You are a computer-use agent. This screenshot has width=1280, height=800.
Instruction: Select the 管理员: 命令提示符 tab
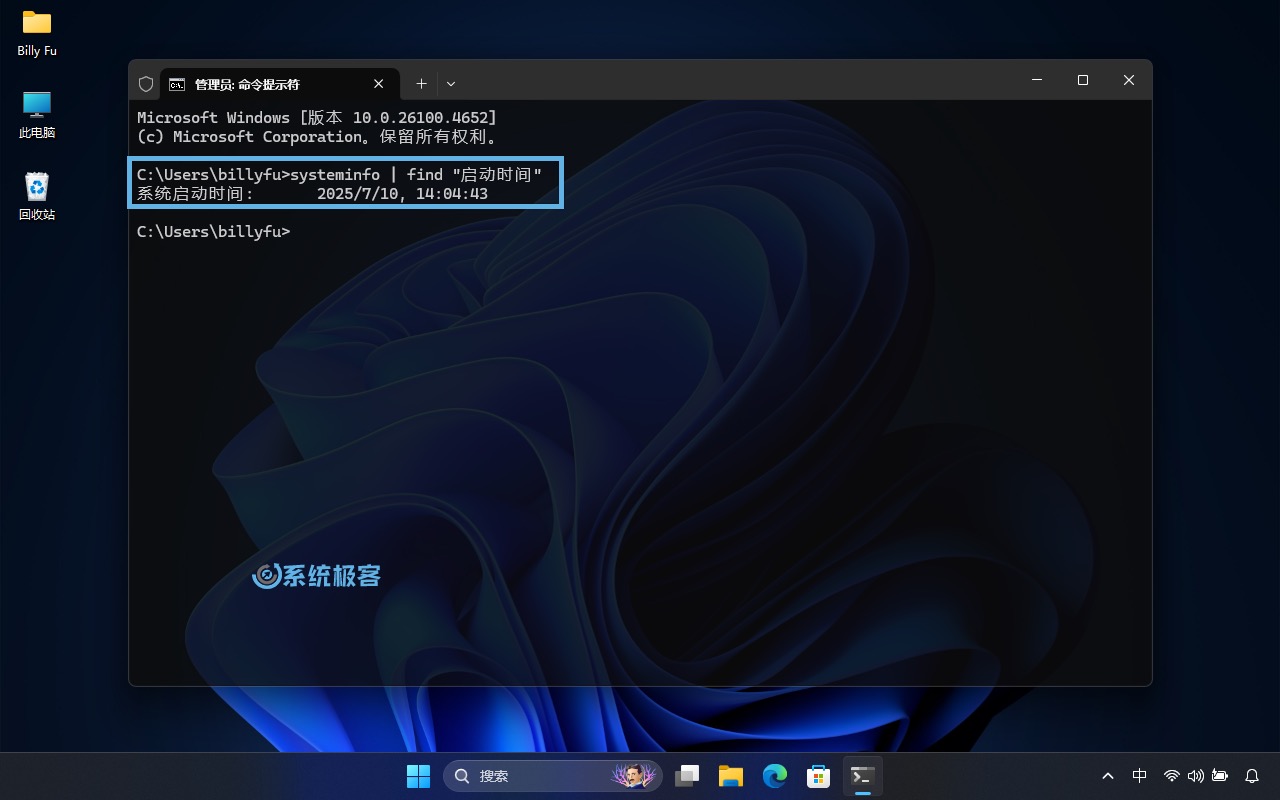(279, 84)
